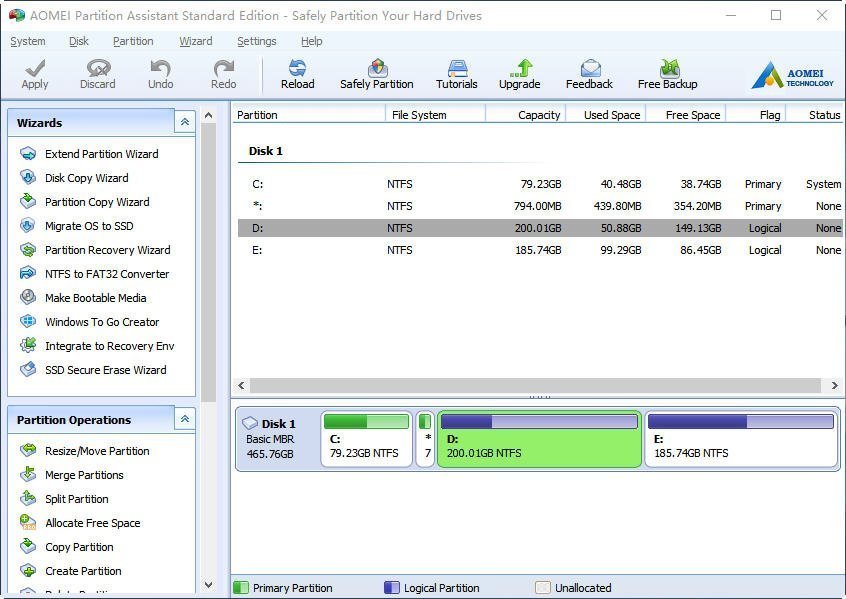This screenshot has height=599, width=846.
Task: Sort by Flag column header
Action: click(x=756, y=115)
